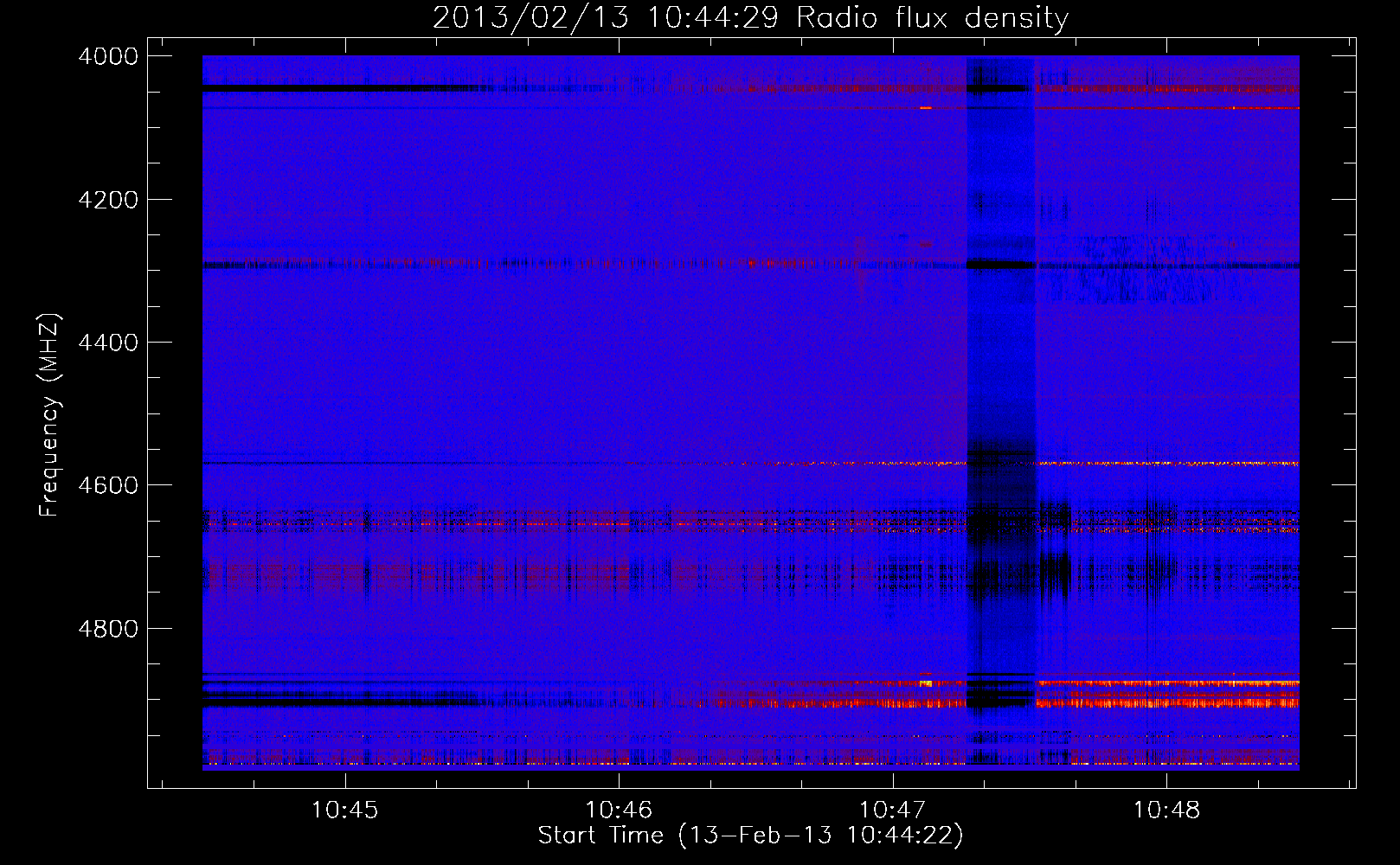Click the 10:46 time tick label
1400x865 pixels.
click(x=619, y=811)
